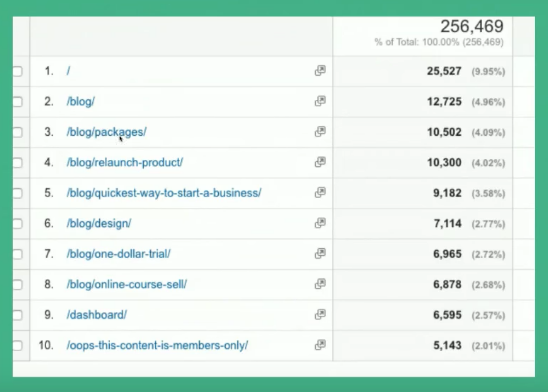Select the 12,725 pageviews cell
Screen dimensions: 548x392
click(444, 102)
